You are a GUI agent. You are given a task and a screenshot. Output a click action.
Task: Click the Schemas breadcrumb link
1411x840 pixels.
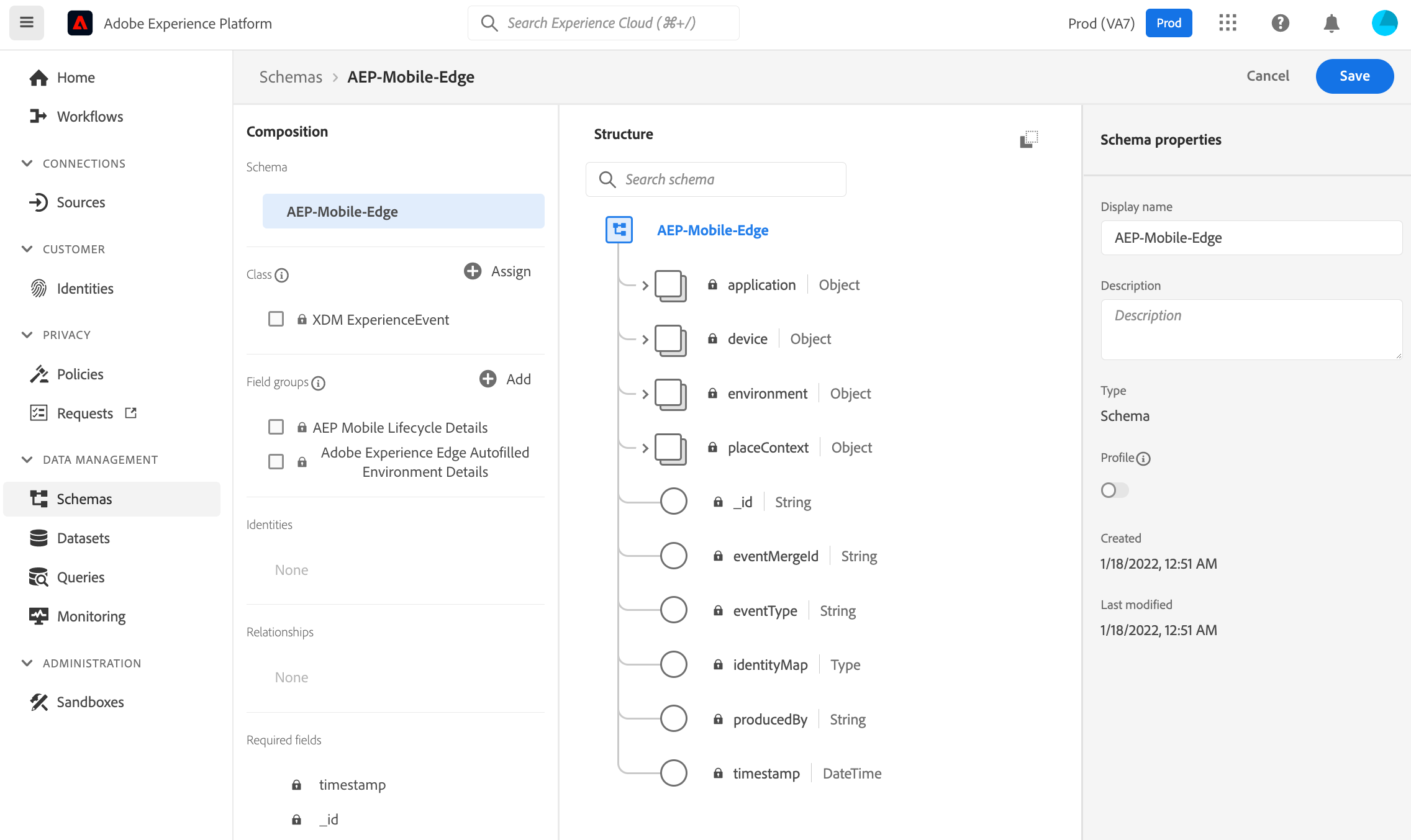click(291, 77)
